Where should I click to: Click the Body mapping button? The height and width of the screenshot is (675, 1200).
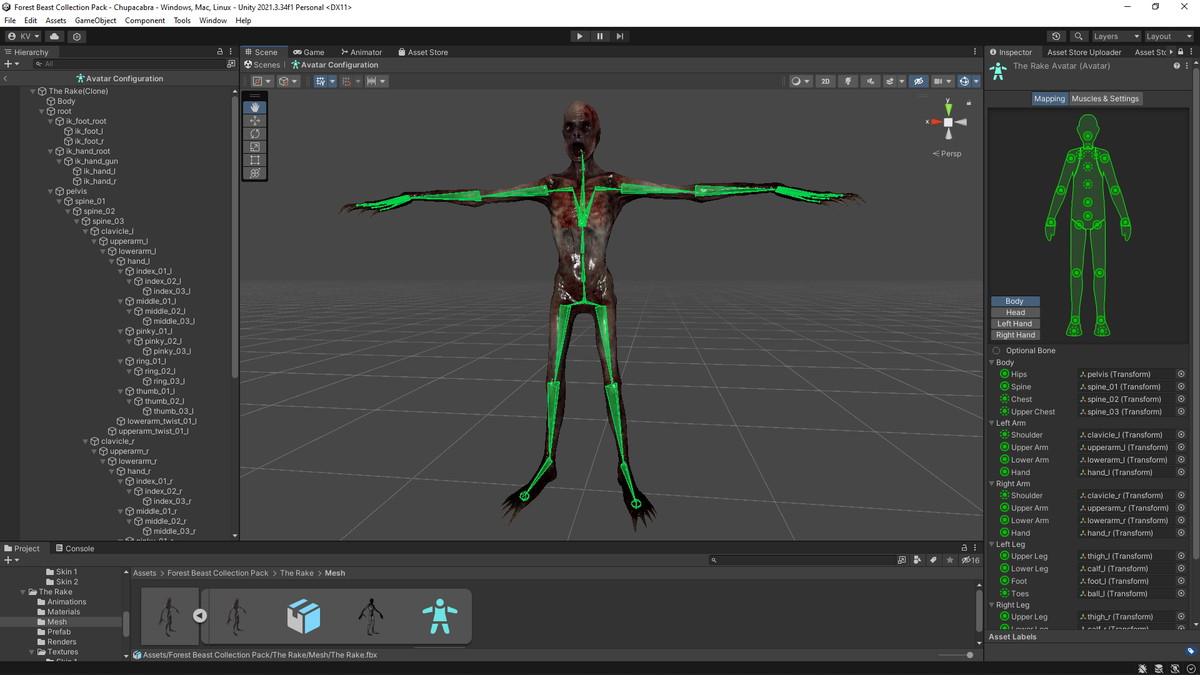click(1015, 301)
